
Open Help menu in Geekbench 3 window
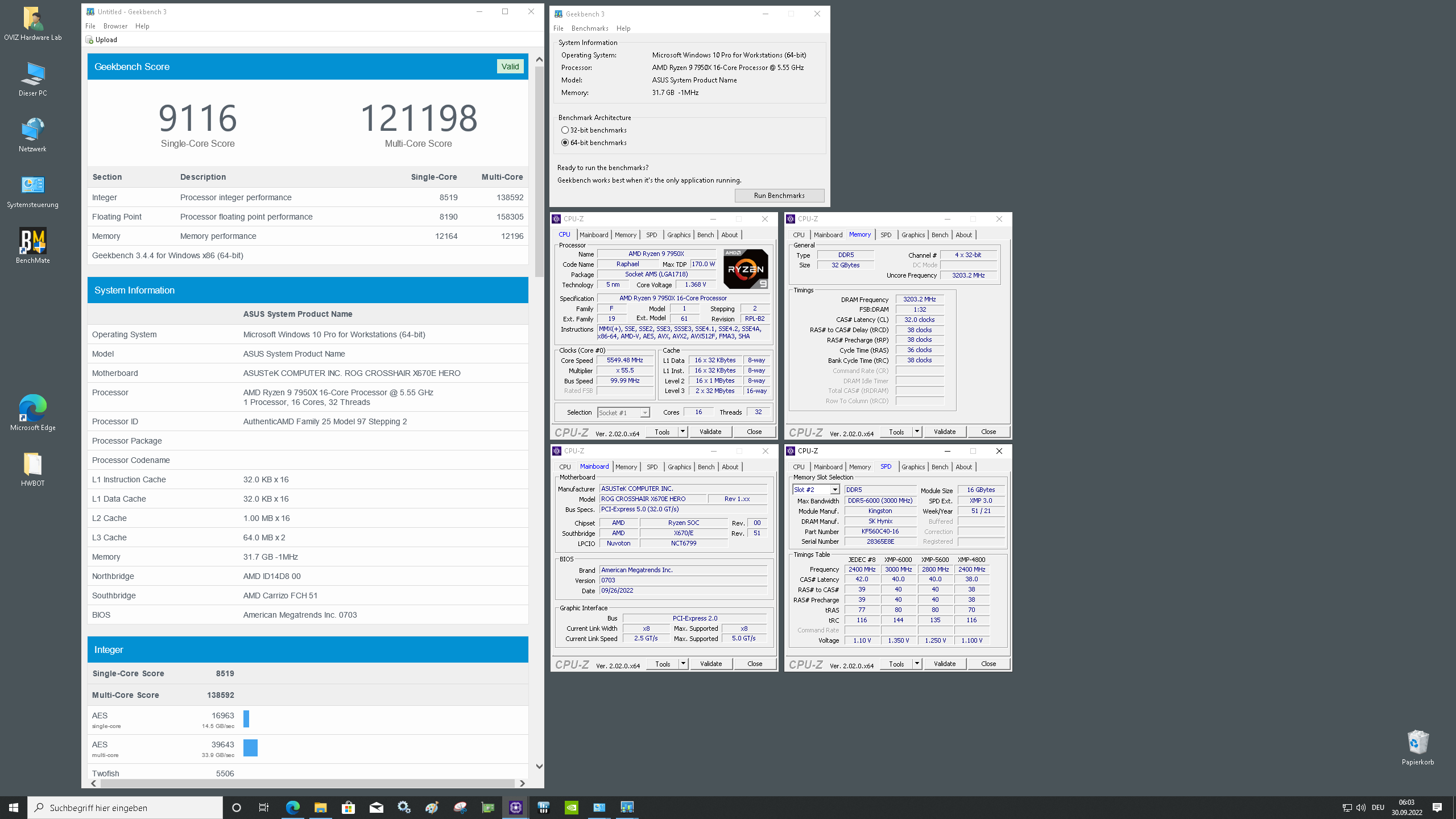(623, 28)
